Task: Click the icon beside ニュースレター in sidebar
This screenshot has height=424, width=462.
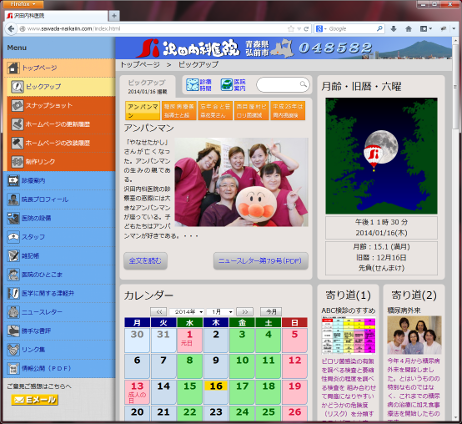Action: click(13, 312)
